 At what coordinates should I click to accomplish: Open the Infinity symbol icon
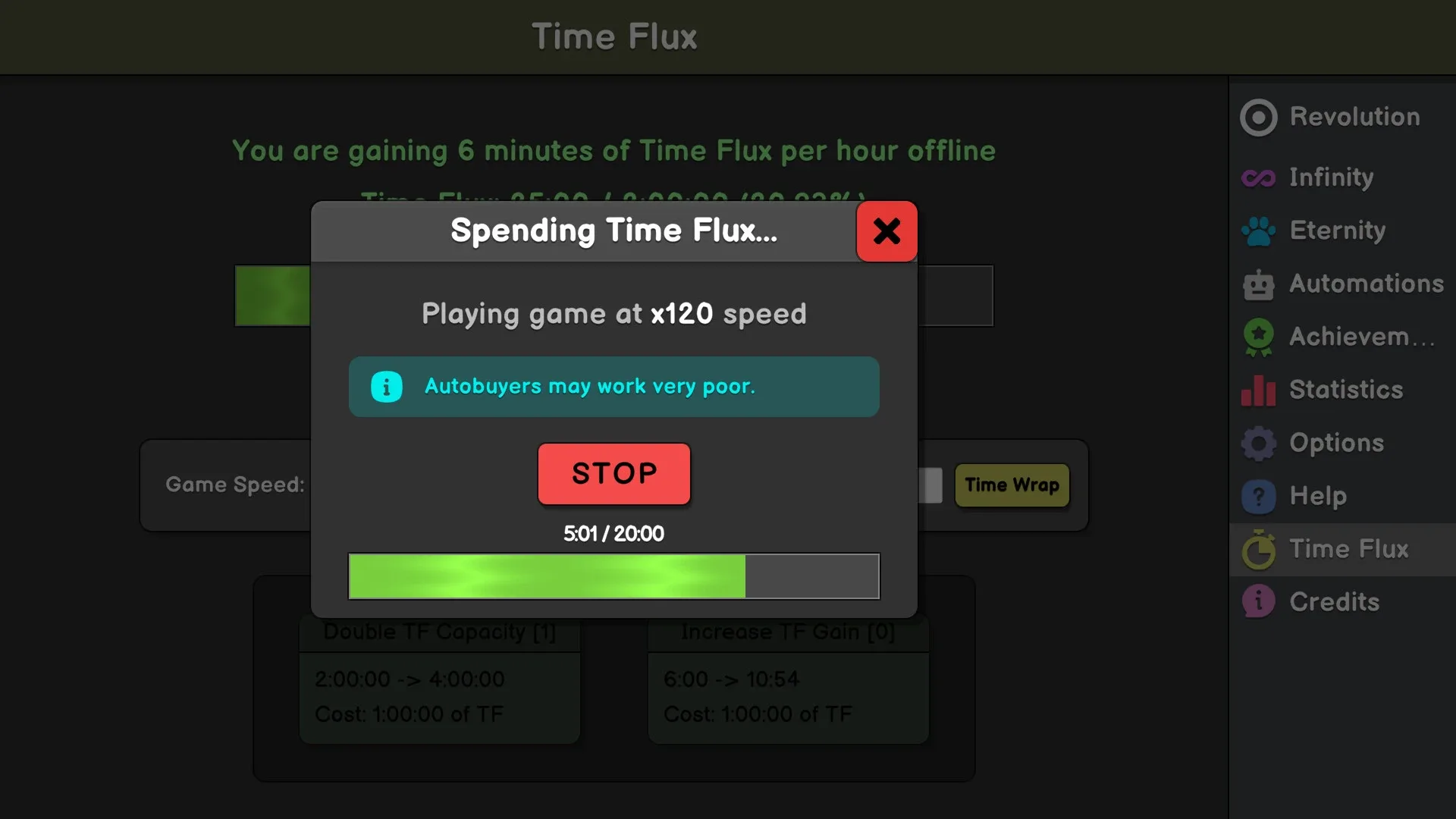point(1259,178)
